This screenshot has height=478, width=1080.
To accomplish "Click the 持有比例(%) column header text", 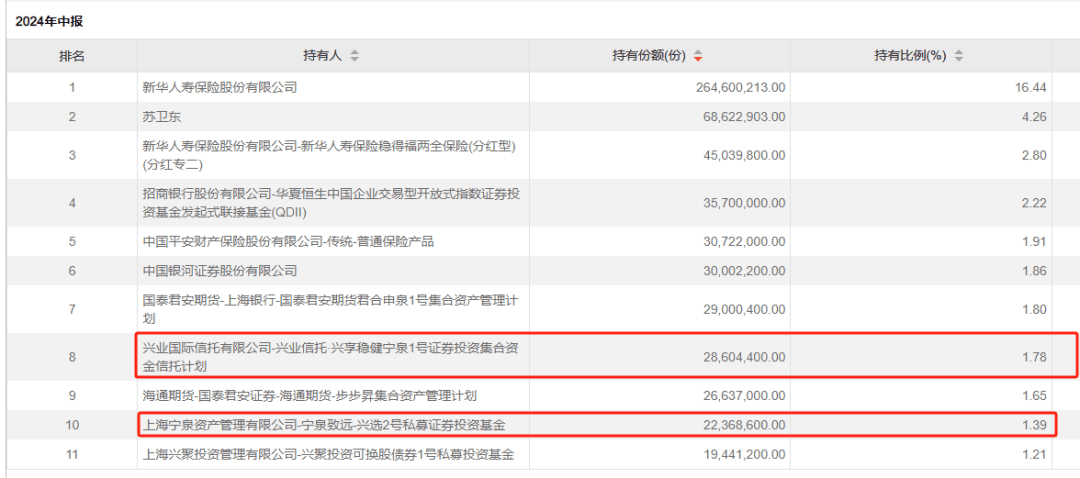I will point(911,56).
